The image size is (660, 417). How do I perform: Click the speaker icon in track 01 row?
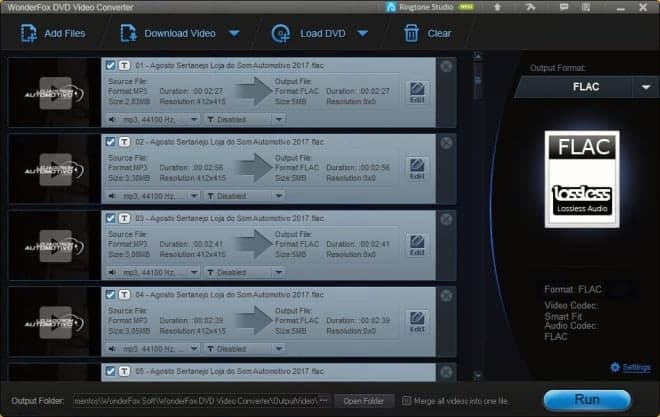112,120
